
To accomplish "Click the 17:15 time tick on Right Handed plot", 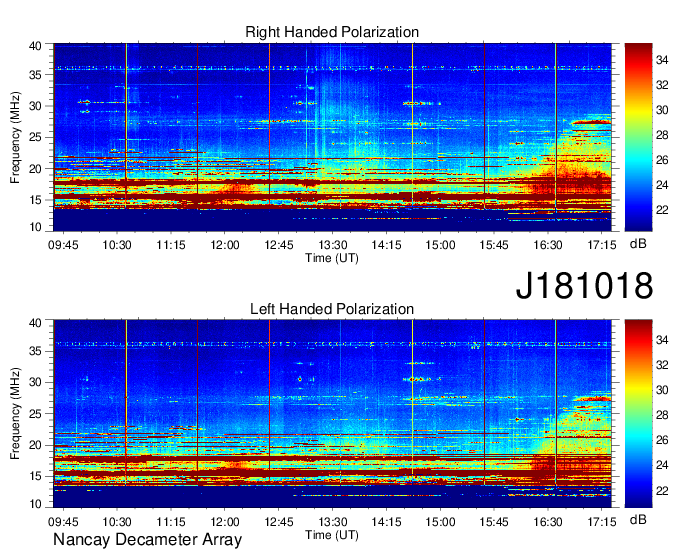I will click(602, 245).
